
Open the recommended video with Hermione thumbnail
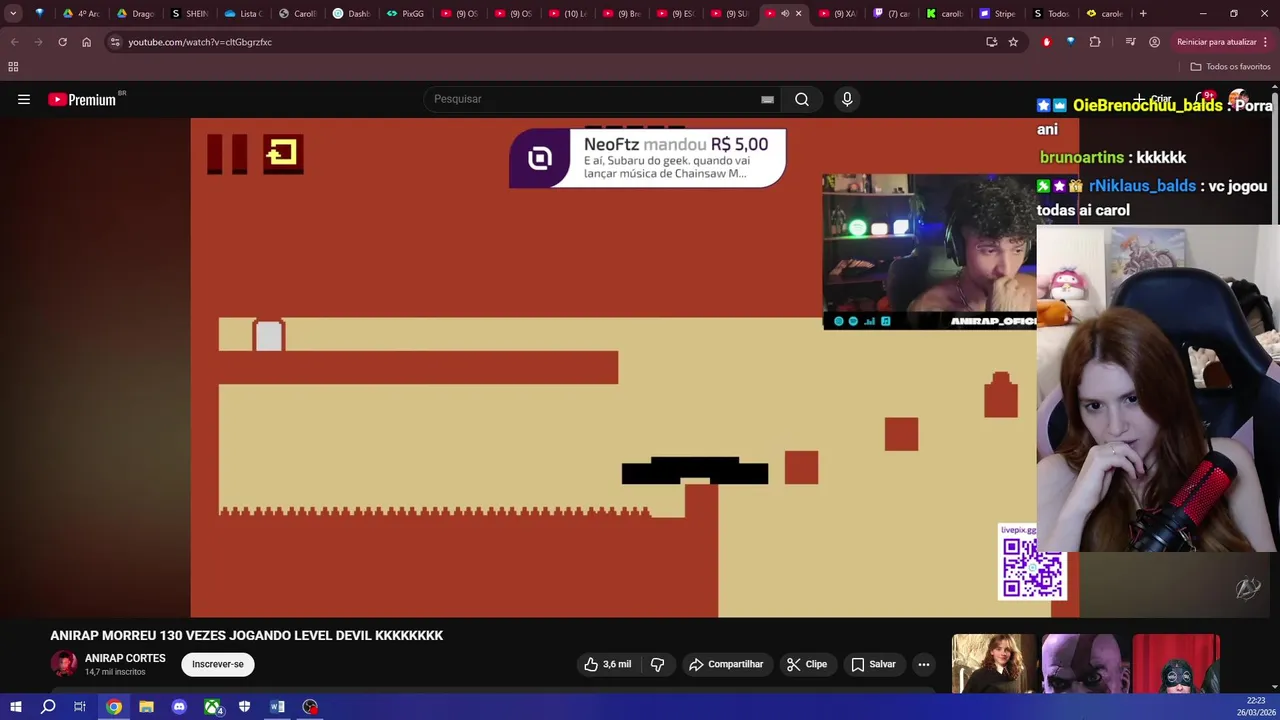[994, 663]
